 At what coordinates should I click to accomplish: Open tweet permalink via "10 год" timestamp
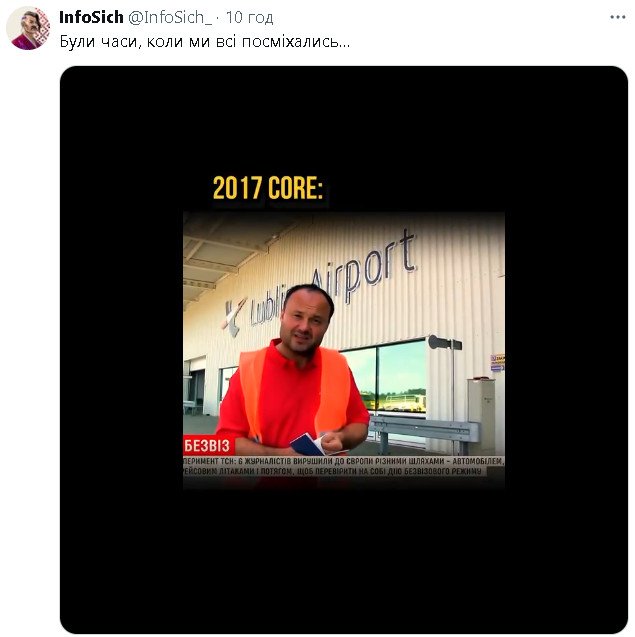[x=249, y=17]
